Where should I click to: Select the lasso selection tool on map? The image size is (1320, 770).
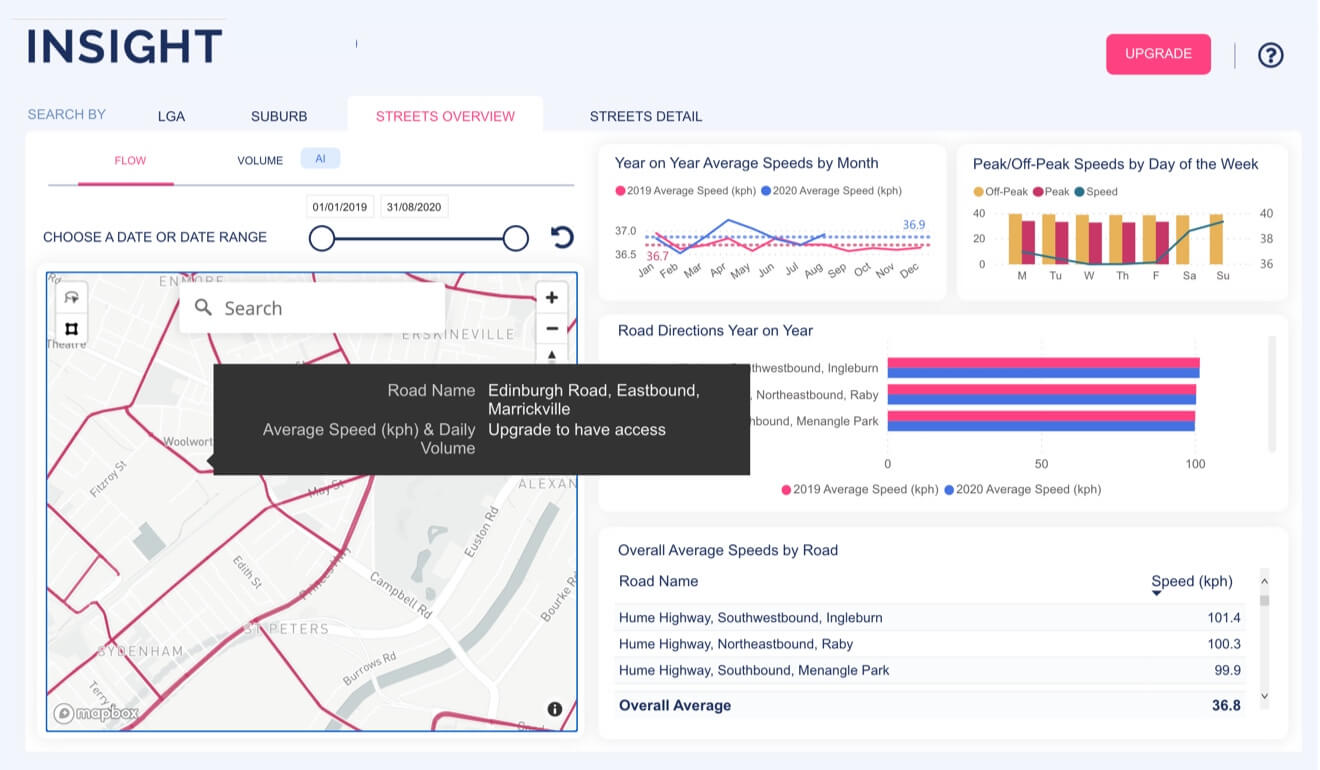pos(71,298)
